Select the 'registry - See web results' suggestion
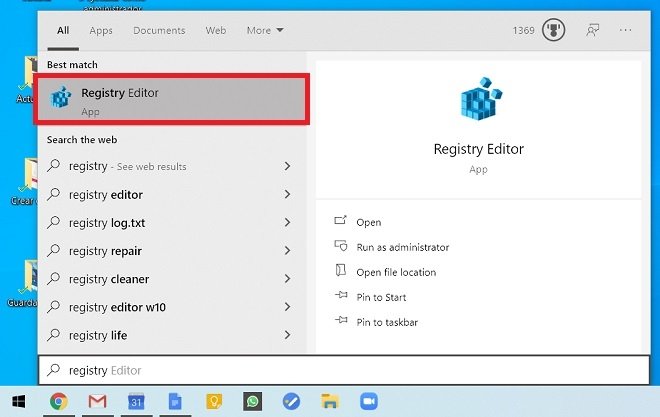 [x=171, y=166]
